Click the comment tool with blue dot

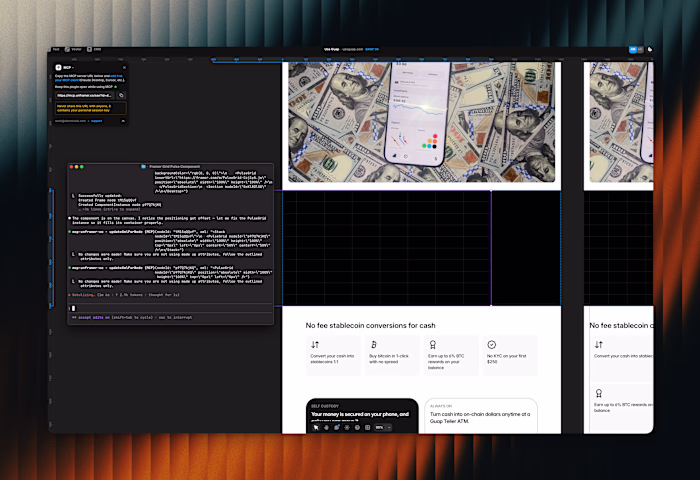click(x=337, y=427)
